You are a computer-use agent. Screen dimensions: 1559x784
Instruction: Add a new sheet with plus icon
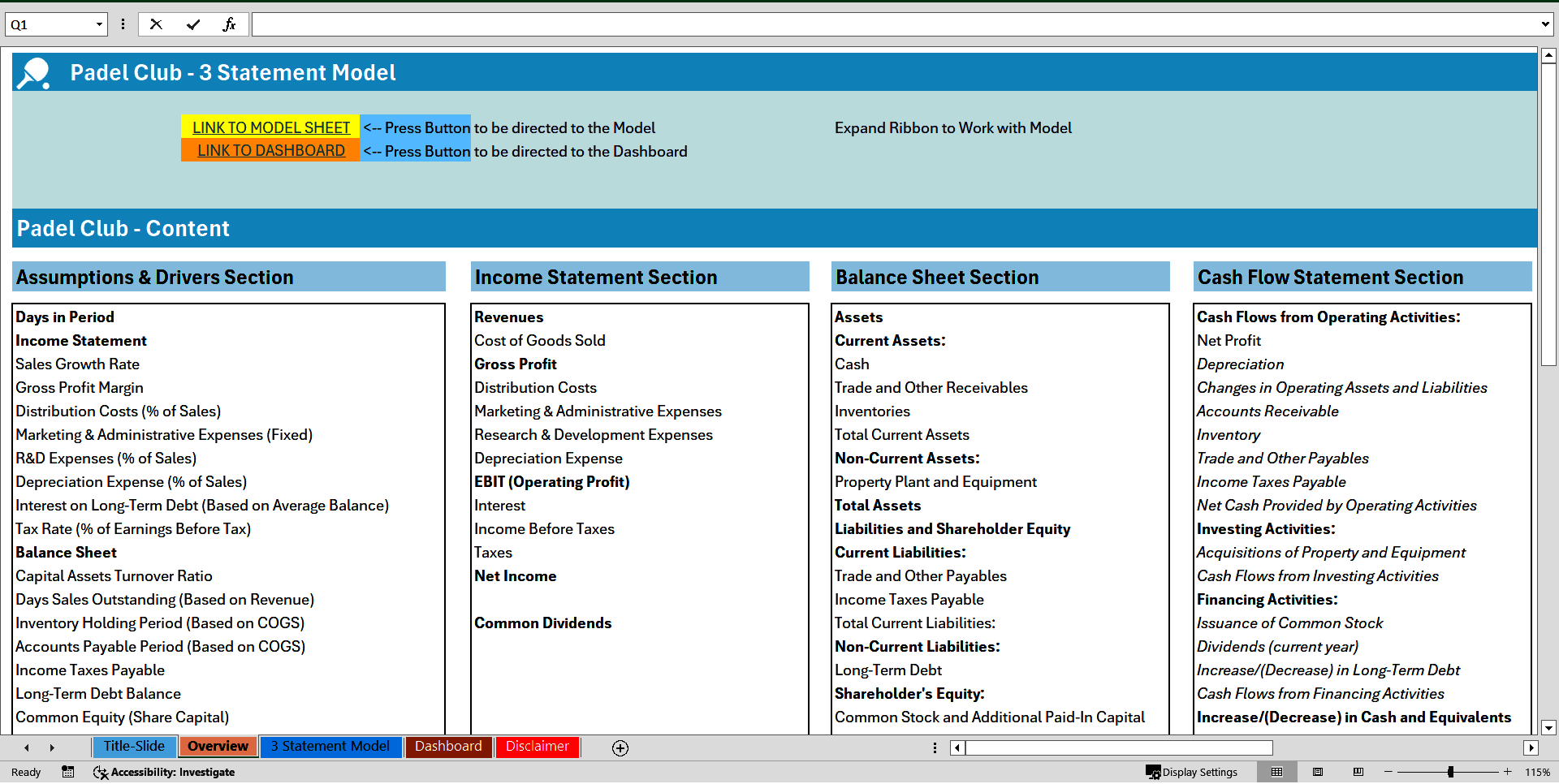(620, 748)
